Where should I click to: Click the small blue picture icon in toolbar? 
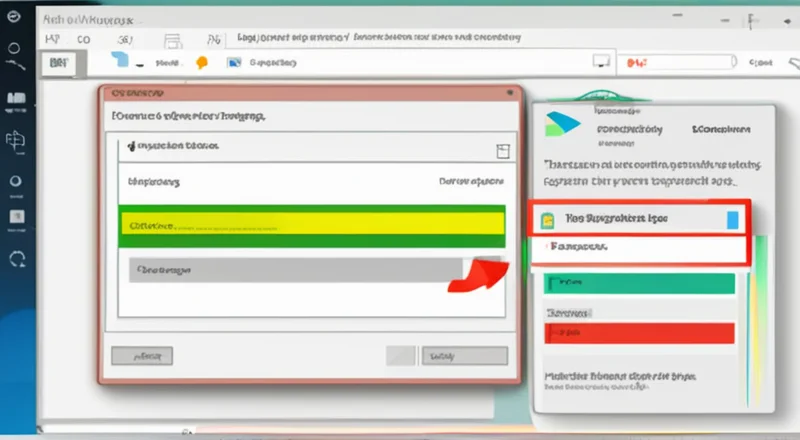pyautogui.click(x=234, y=62)
